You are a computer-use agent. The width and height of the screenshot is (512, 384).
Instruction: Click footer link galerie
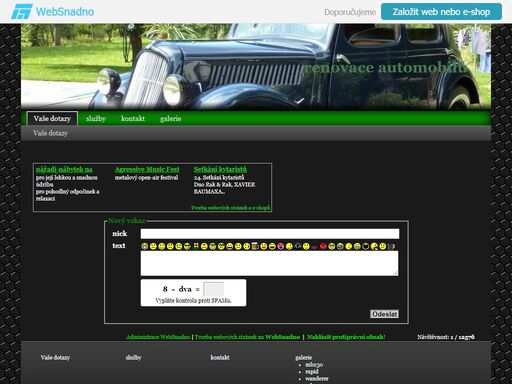[x=304, y=357]
